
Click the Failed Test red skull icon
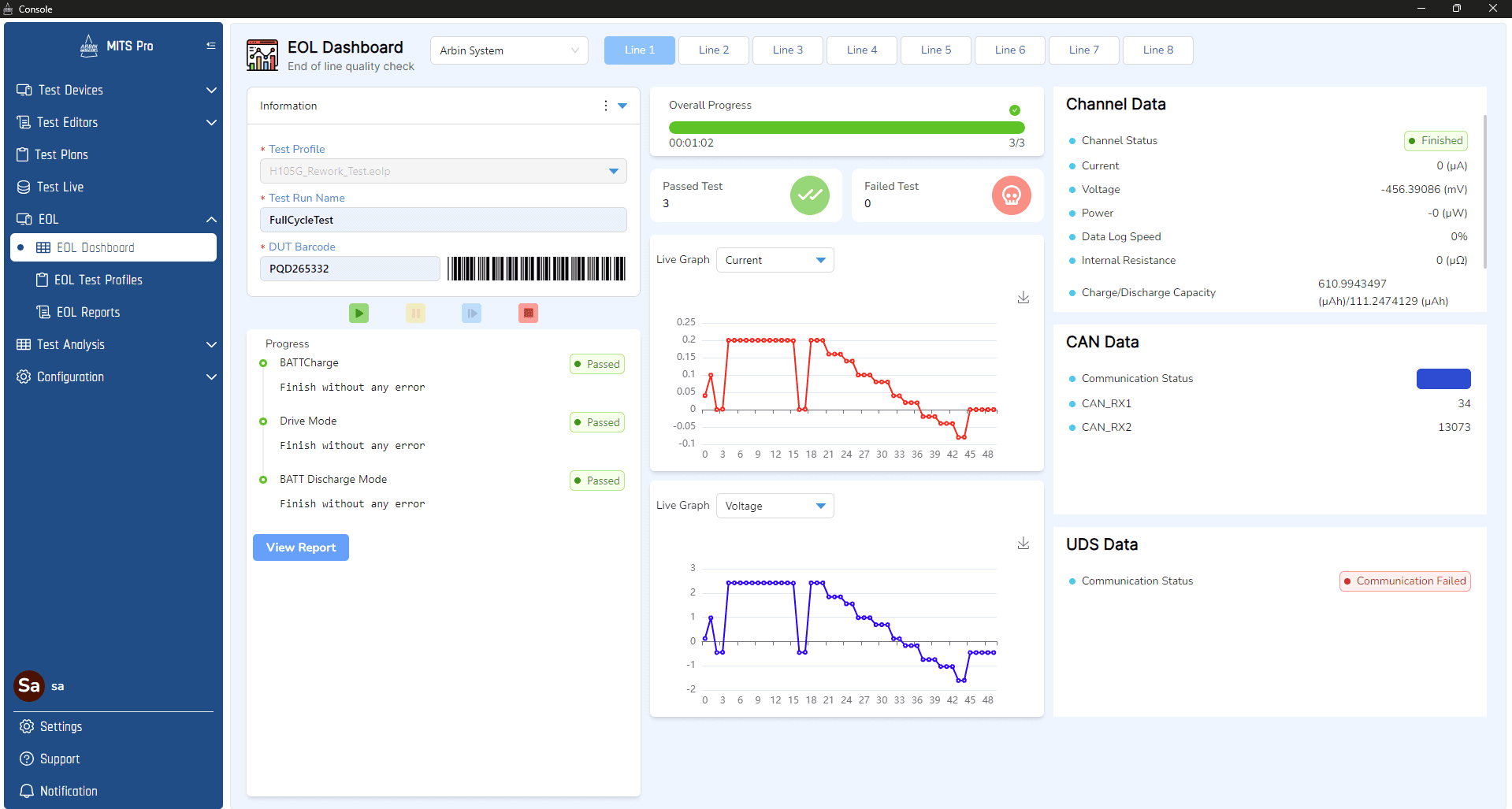(x=1012, y=195)
